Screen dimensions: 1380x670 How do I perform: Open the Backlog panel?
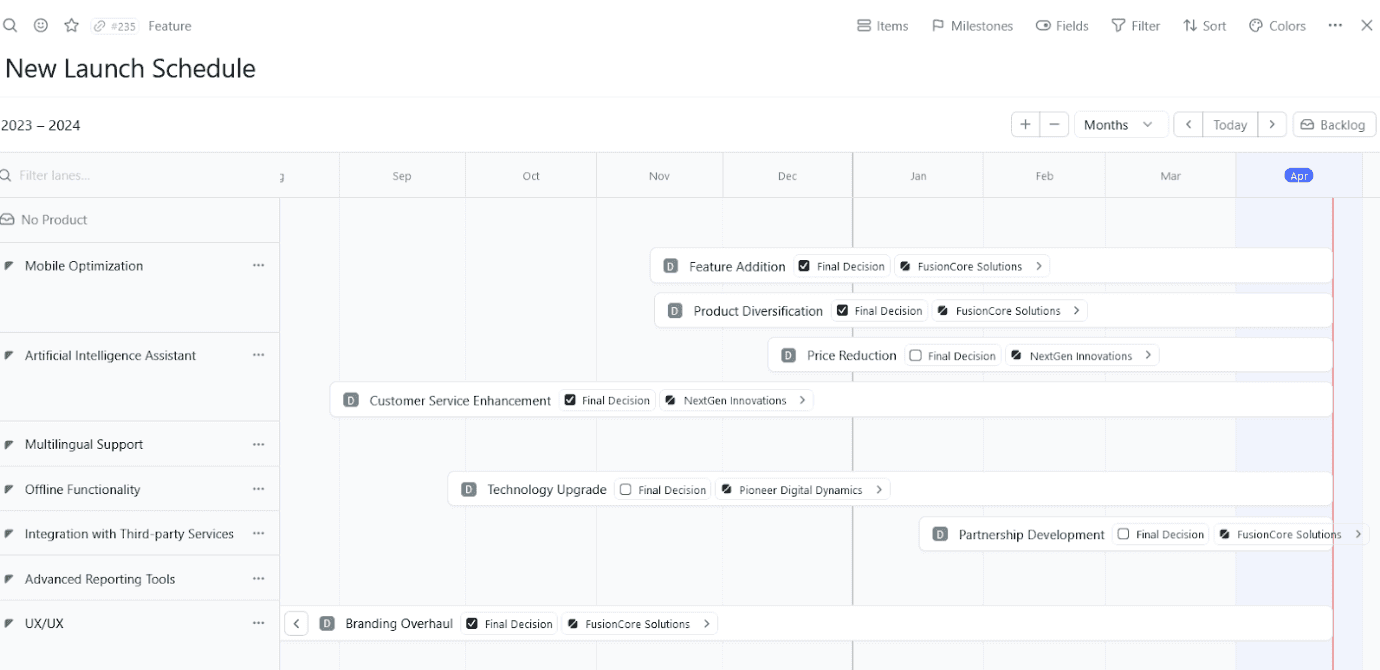pos(1333,125)
